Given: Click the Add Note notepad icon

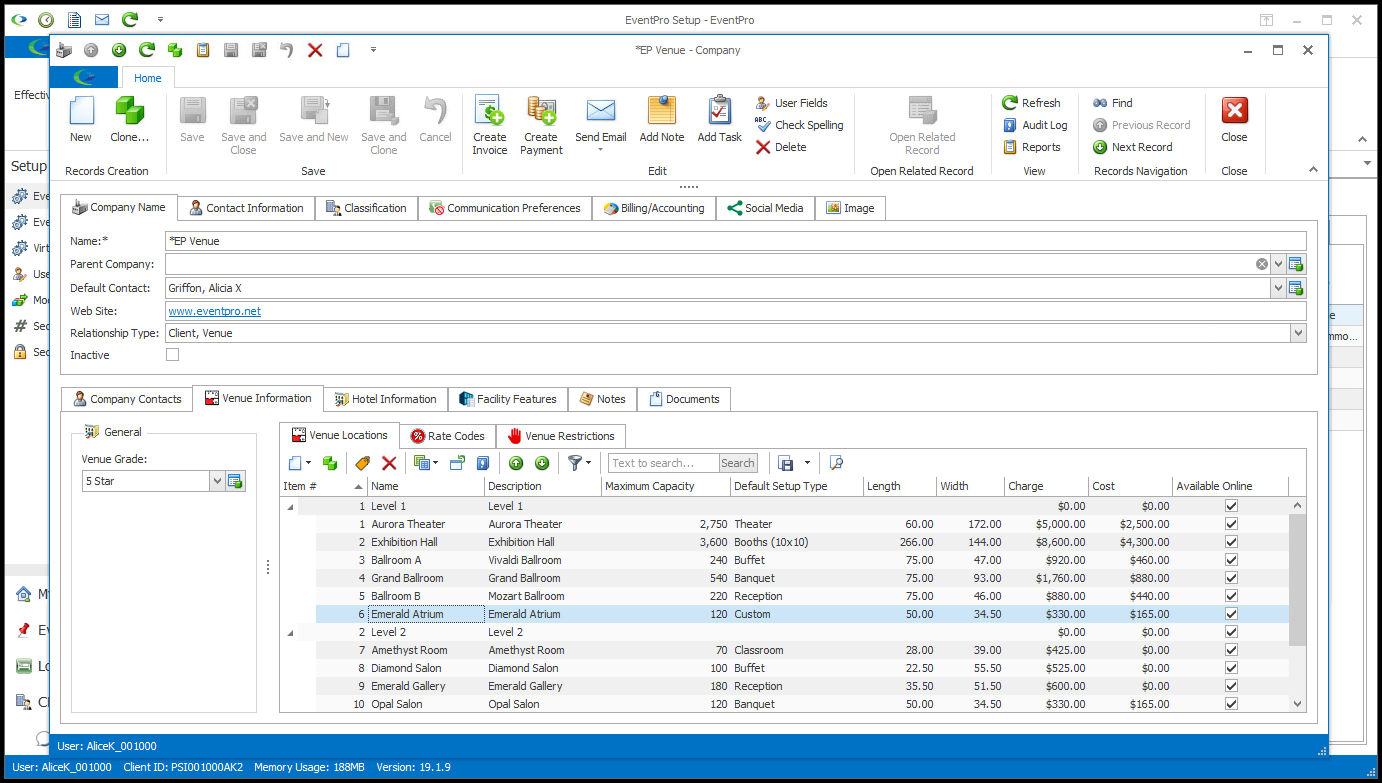Looking at the screenshot, I should pyautogui.click(x=662, y=112).
